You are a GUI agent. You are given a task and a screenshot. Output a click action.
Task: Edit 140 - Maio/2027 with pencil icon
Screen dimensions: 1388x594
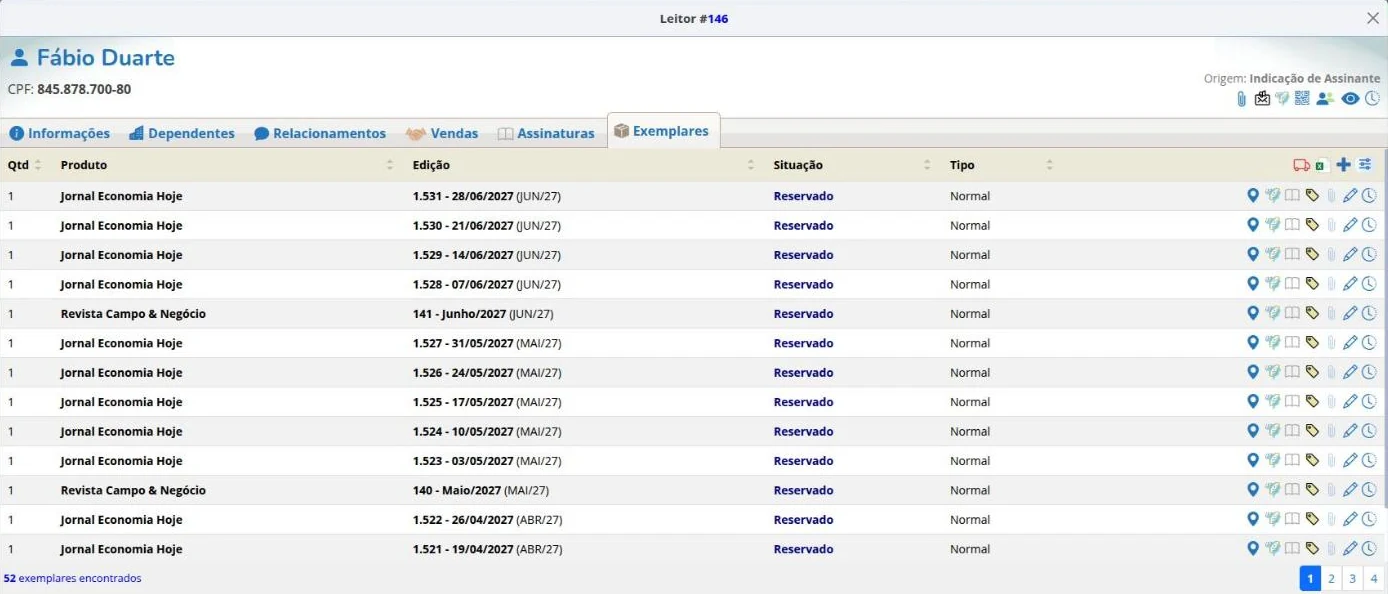tap(1350, 490)
